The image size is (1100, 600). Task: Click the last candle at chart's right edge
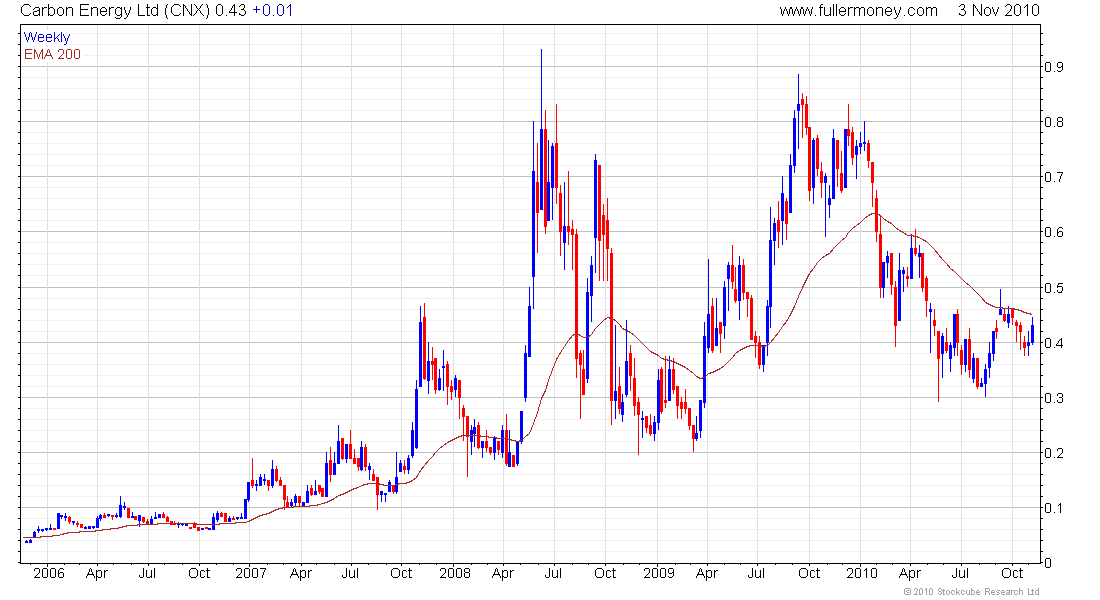tap(1032, 330)
